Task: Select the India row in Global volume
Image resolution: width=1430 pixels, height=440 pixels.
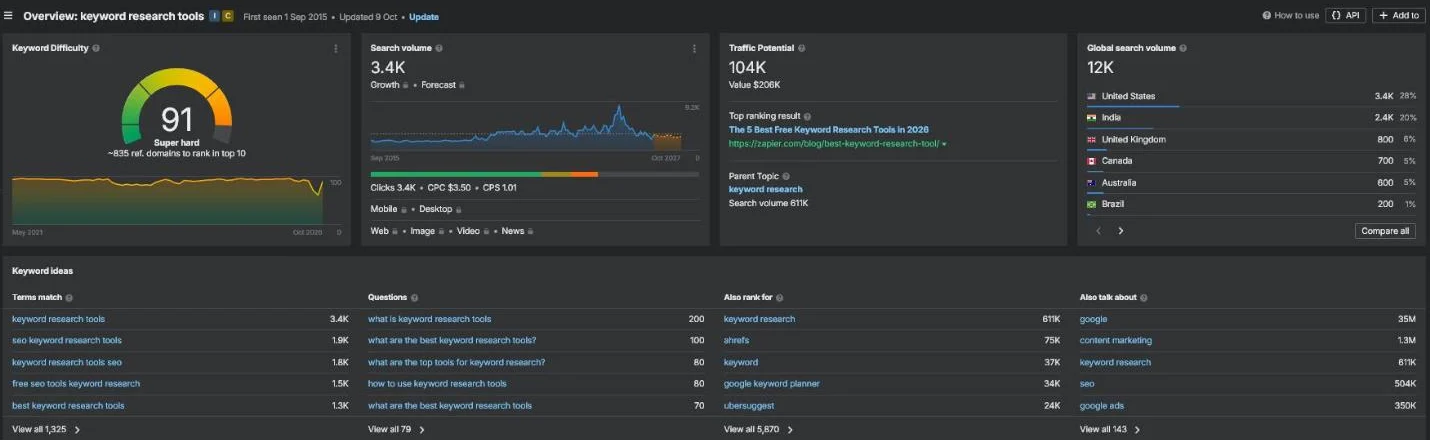Action: [1251, 118]
